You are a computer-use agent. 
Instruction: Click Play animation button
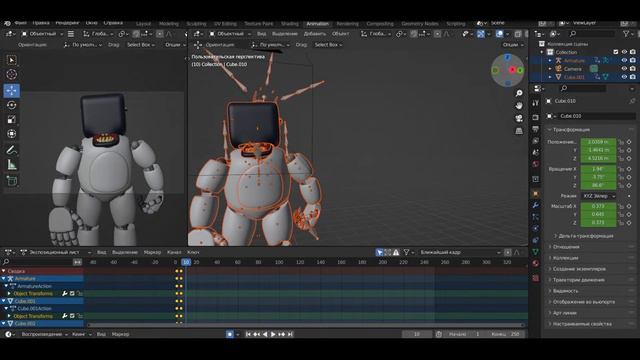tap(273, 334)
